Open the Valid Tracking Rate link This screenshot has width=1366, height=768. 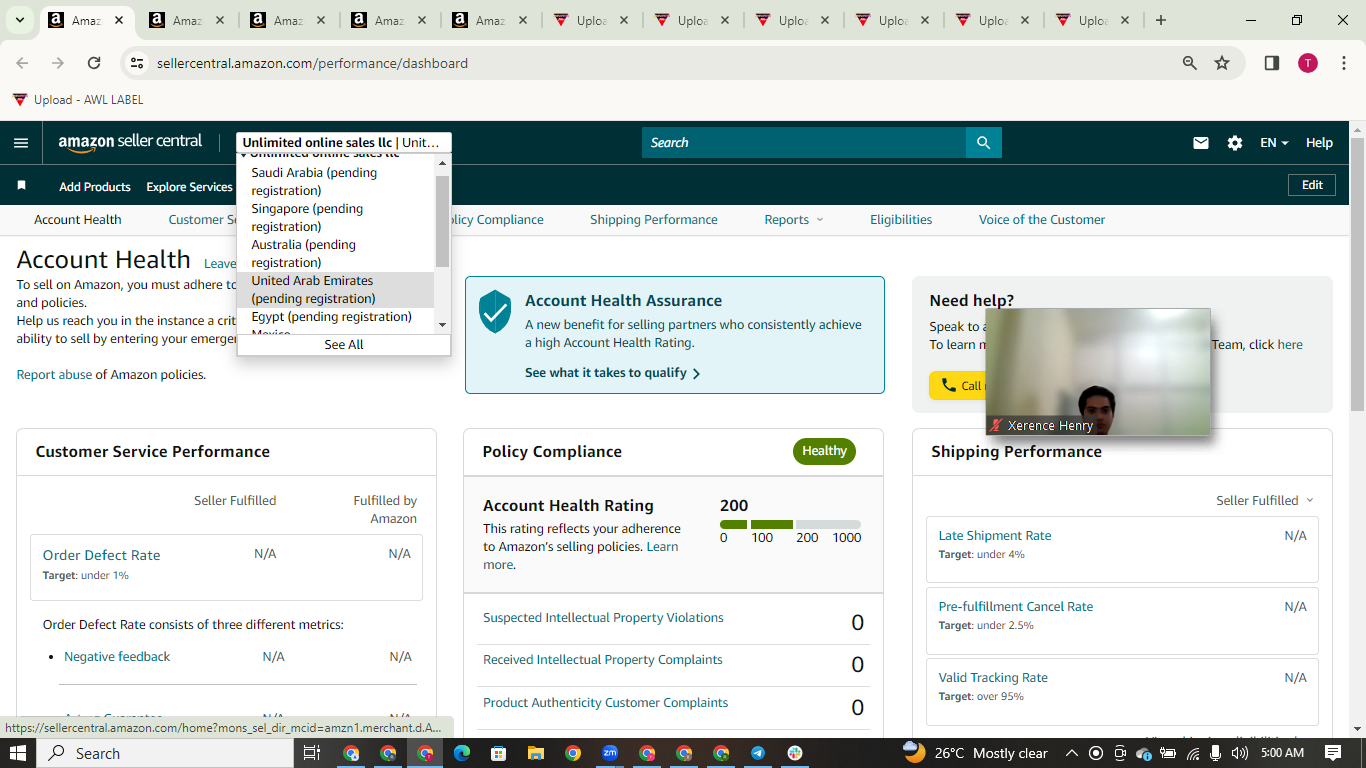pyautogui.click(x=993, y=678)
